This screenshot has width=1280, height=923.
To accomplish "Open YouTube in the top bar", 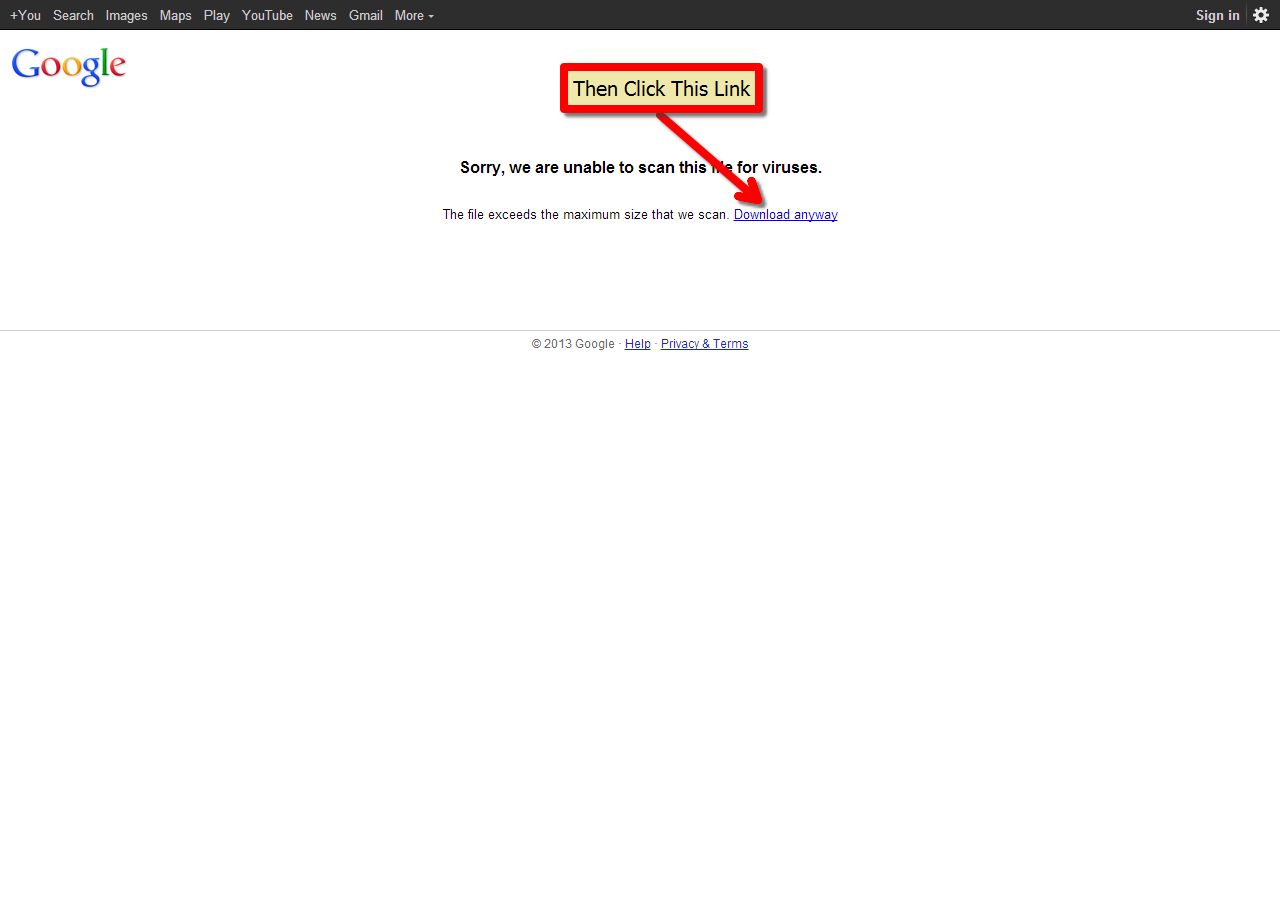I will 267,15.
